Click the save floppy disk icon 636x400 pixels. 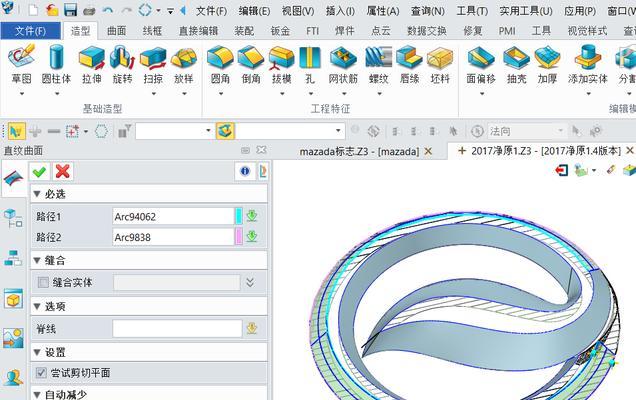(71, 10)
